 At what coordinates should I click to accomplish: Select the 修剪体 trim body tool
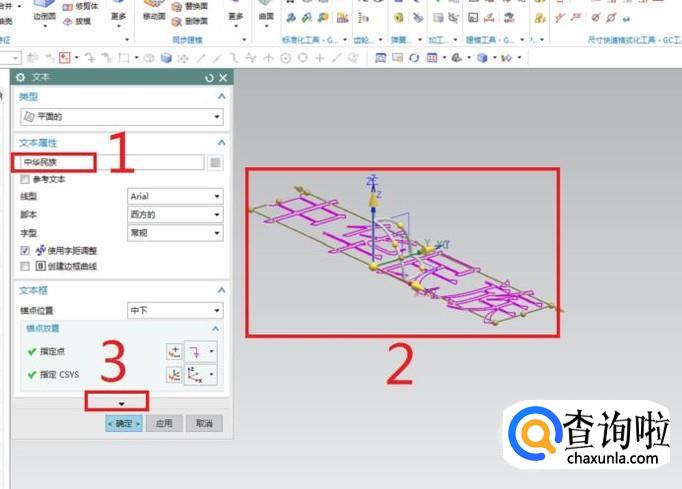(81, 7)
